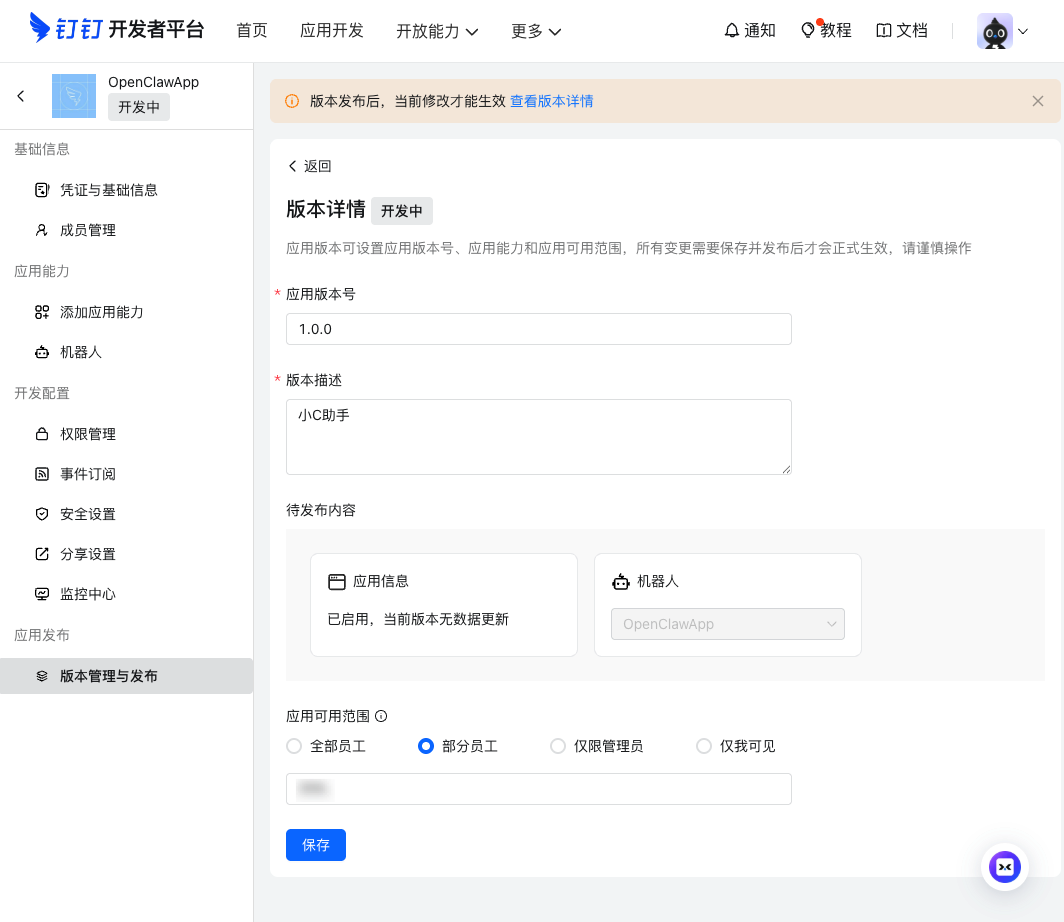Open the 文档 documentation icon
This screenshot has height=922, width=1064.
point(902,31)
